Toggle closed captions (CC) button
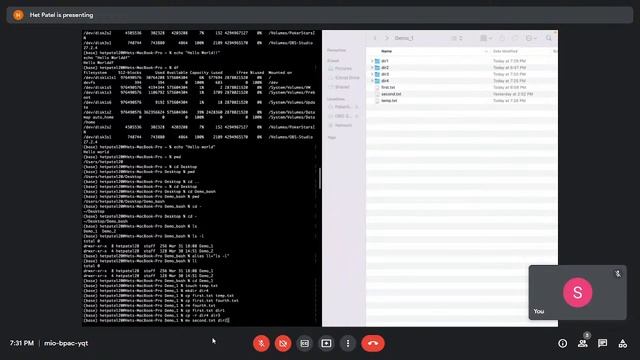The width and height of the screenshot is (640, 360). click(x=304, y=343)
